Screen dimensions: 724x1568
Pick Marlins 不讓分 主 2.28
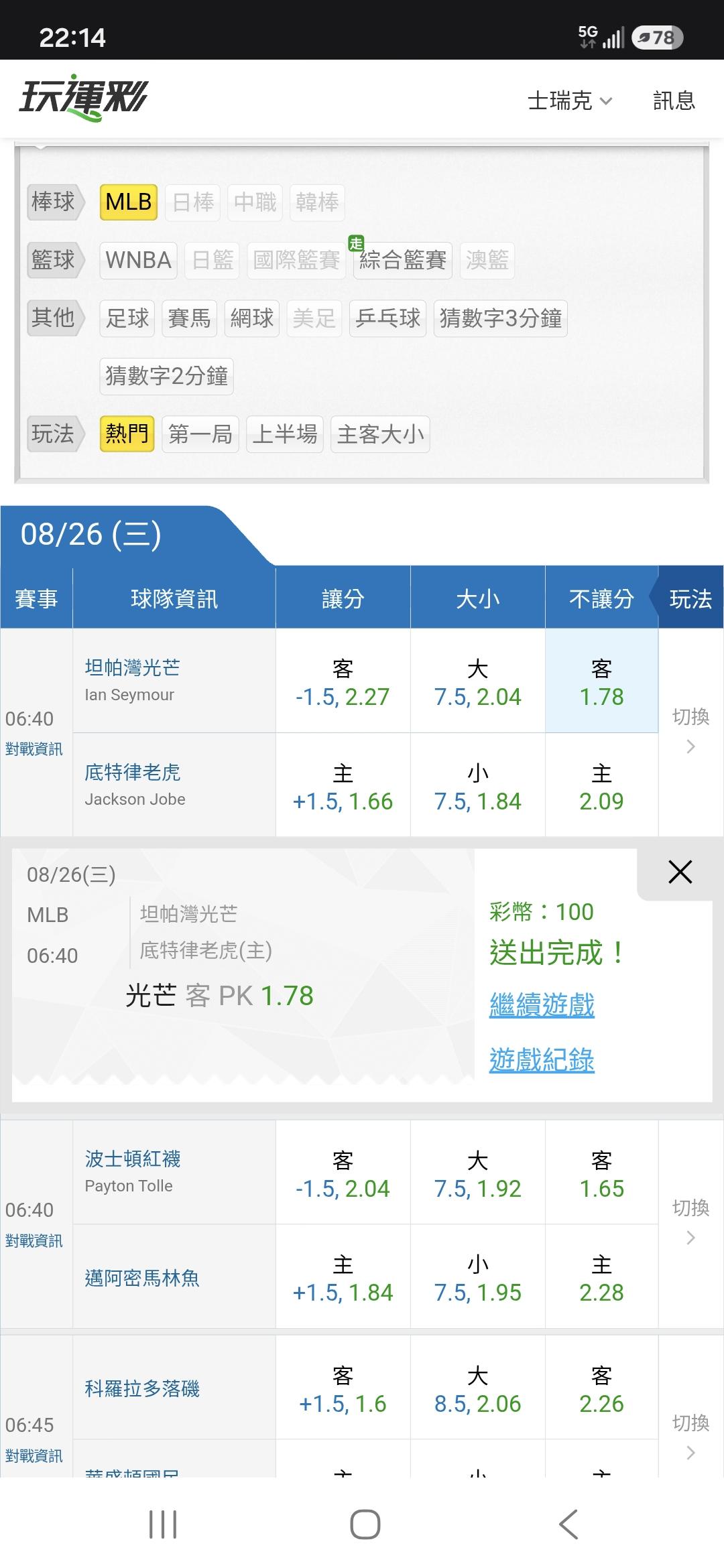[x=601, y=1277]
